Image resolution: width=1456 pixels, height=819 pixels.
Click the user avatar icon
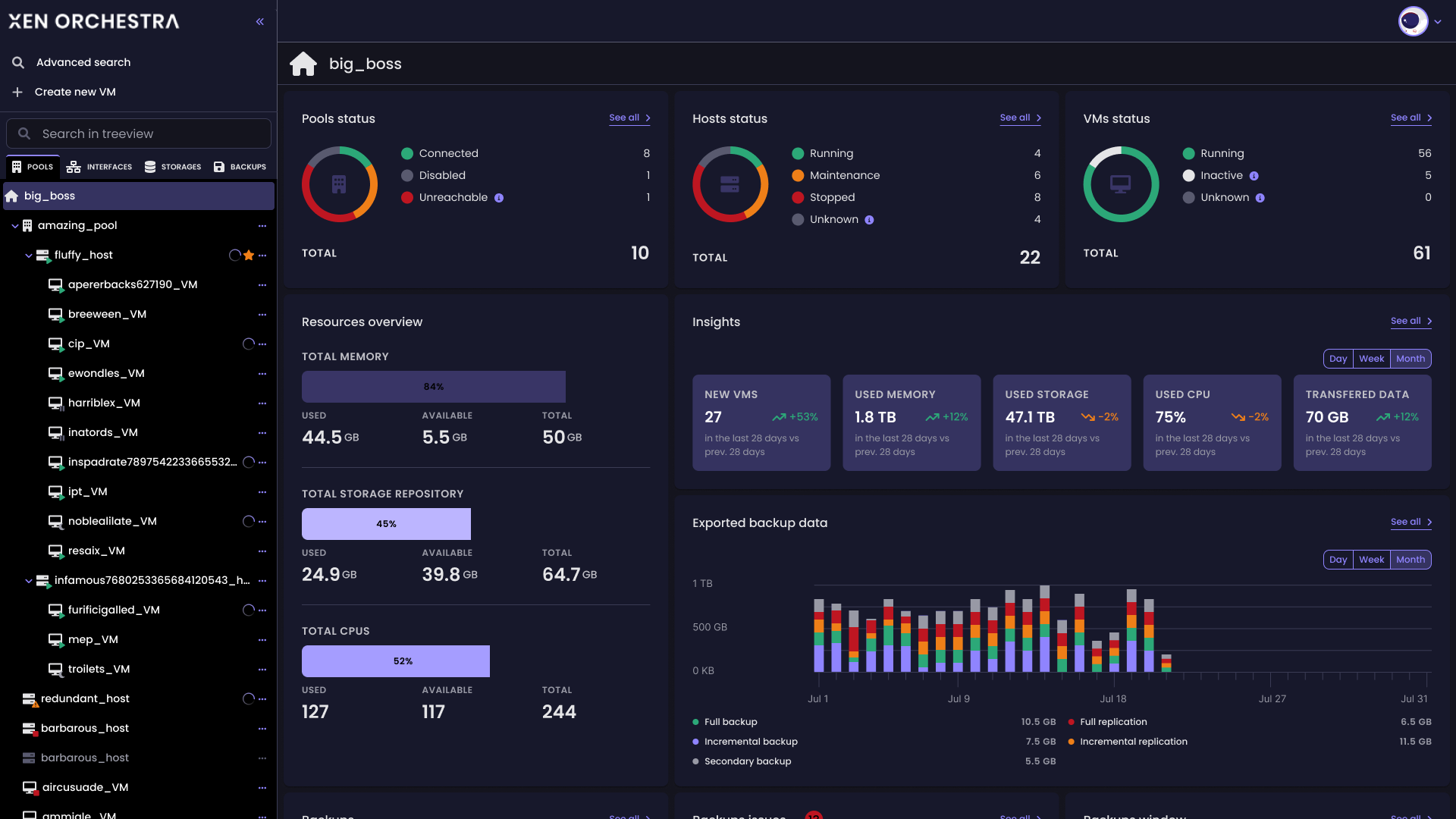point(1413,21)
